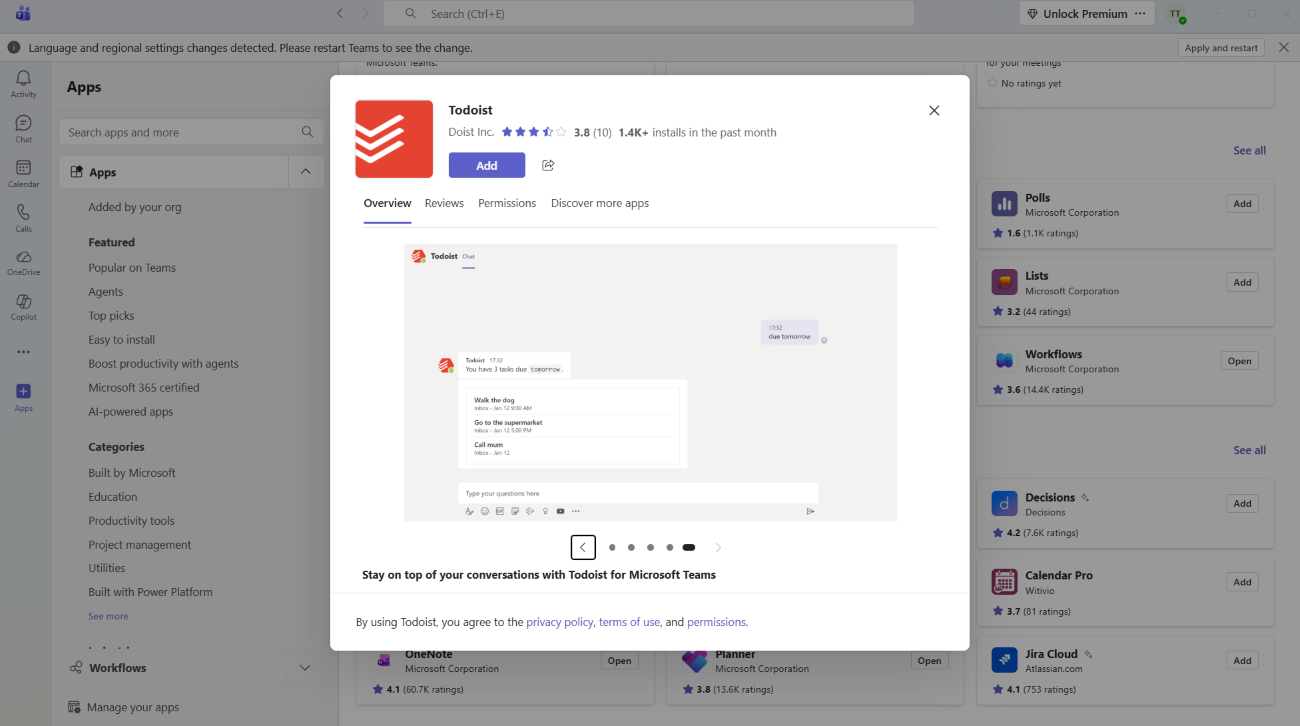This screenshot has width=1300, height=726.
Task: Jump to third screenshot dot
Action: (x=650, y=547)
